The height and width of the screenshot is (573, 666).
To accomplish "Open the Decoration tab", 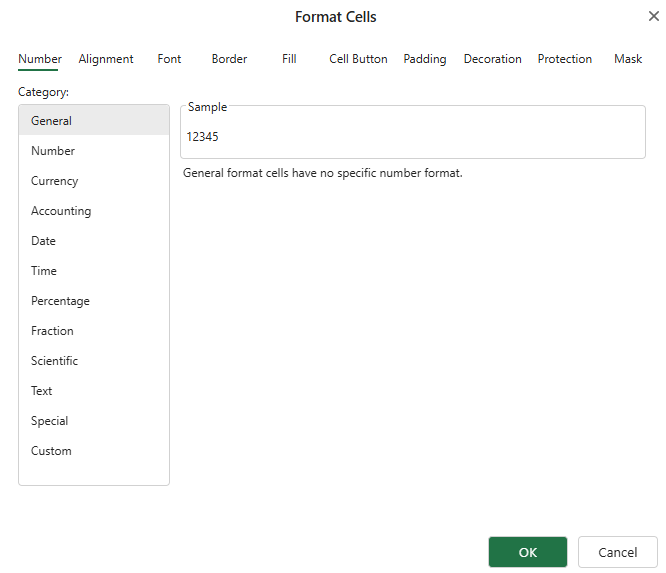I will tap(492, 59).
